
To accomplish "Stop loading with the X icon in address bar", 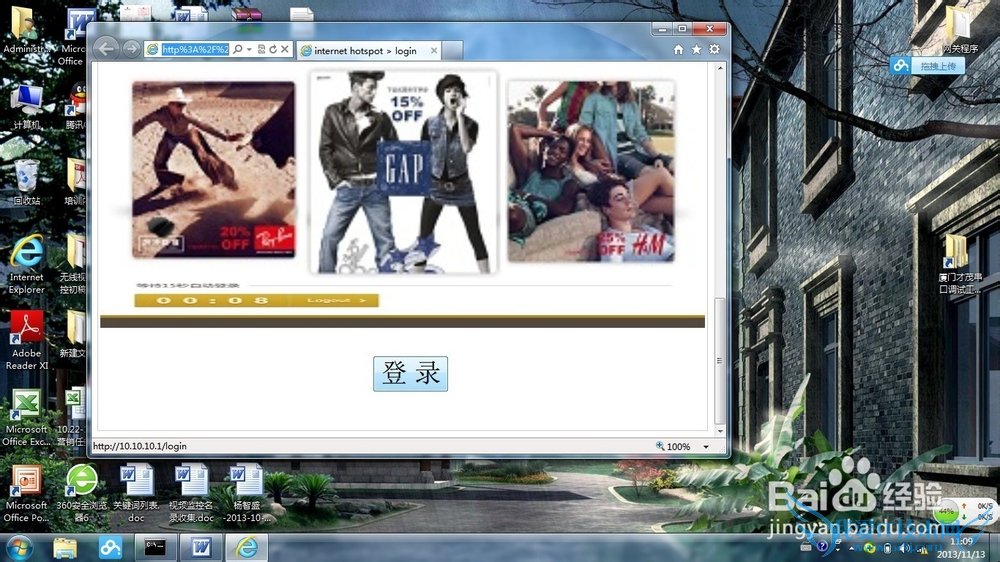I will (284, 49).
